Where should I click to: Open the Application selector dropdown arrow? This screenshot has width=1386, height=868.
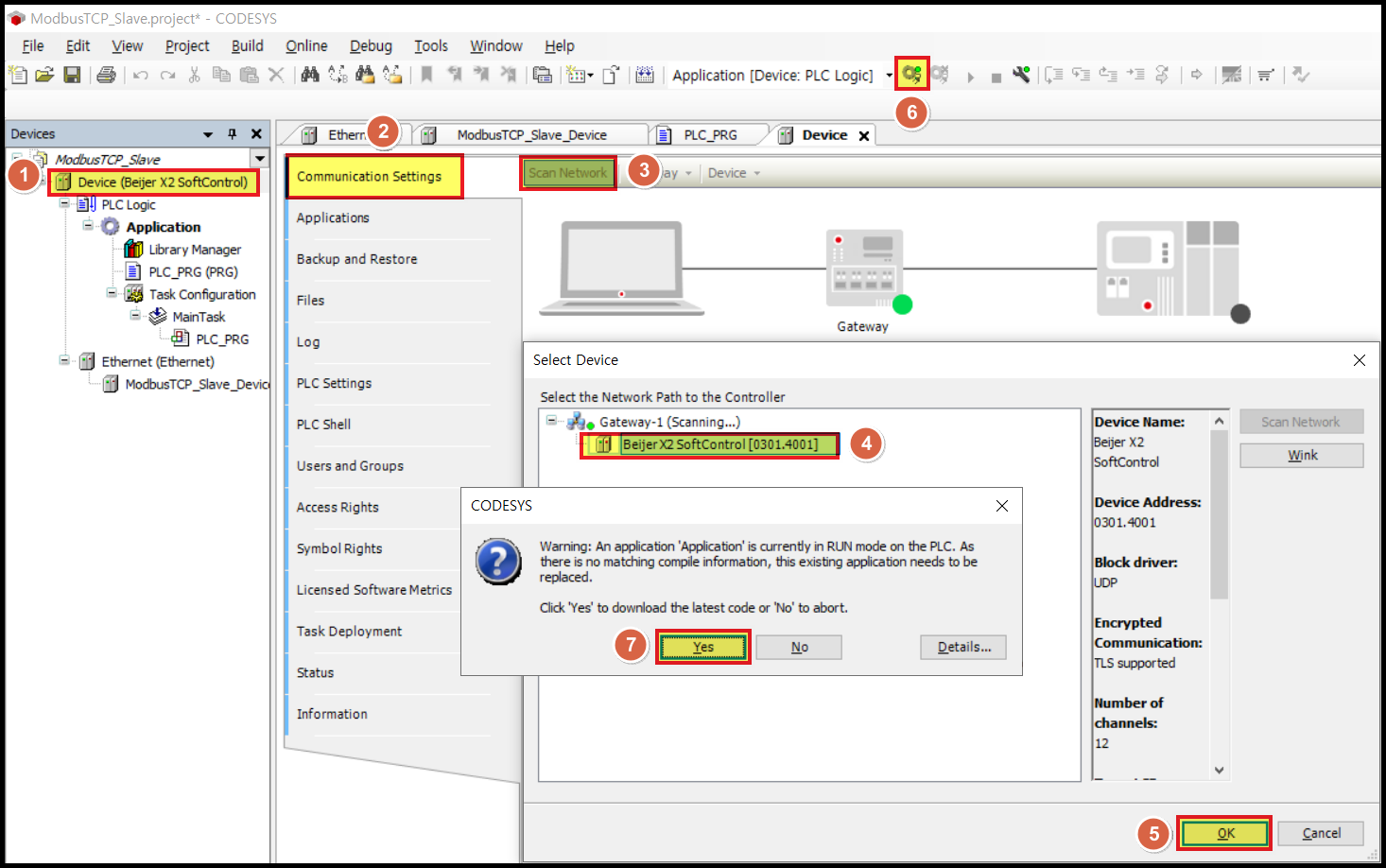click(889, 76)
